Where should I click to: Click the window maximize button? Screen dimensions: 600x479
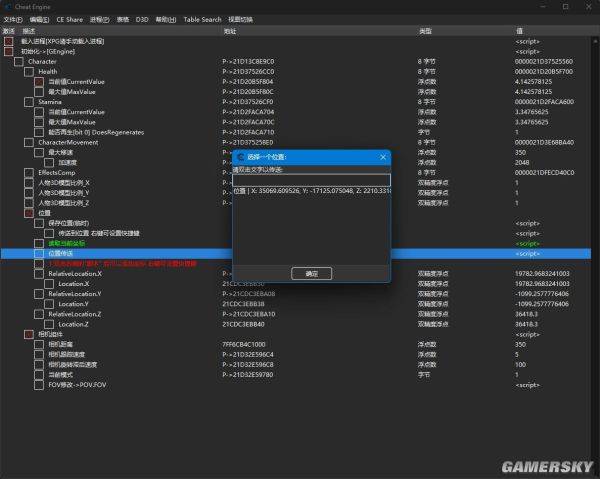tap(565, 7)
